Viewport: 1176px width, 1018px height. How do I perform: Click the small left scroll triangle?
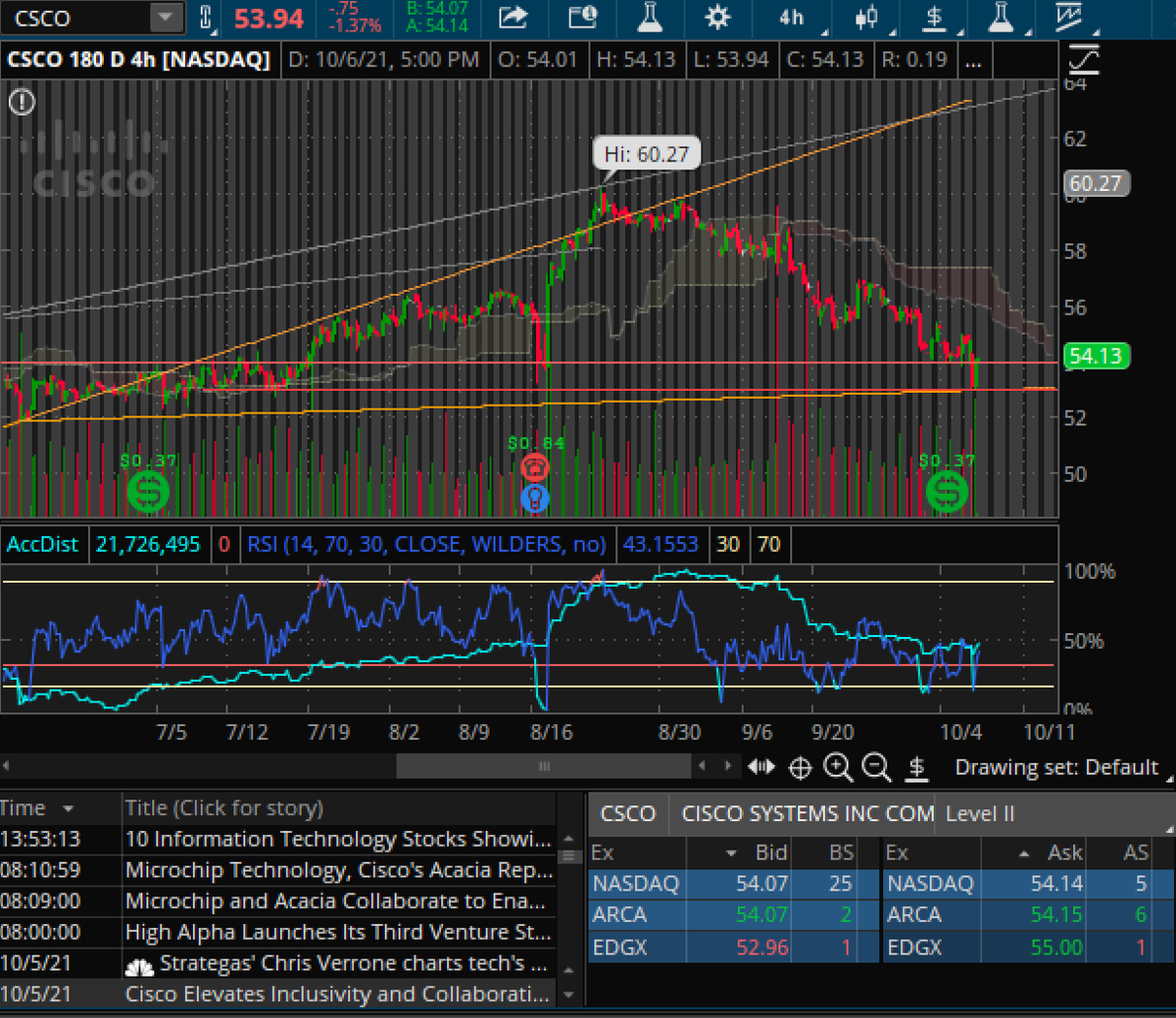point(702,766)
